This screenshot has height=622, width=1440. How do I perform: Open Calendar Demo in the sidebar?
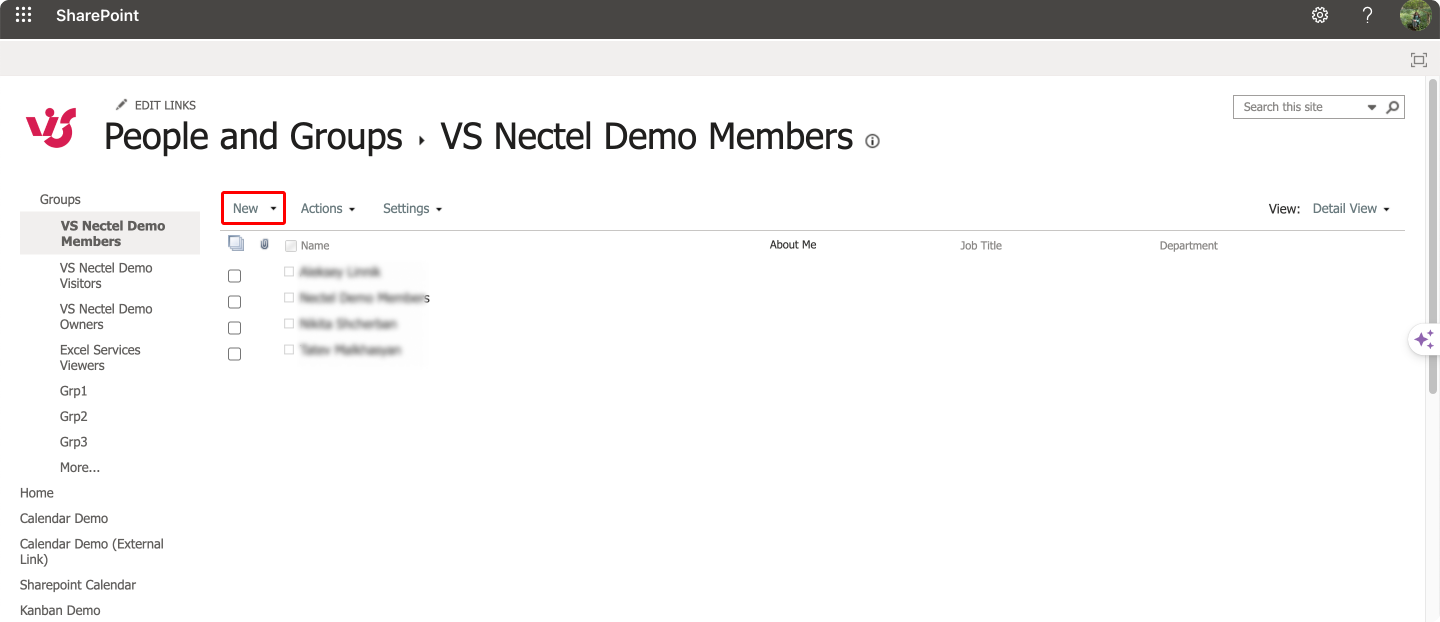click(64, 519)
